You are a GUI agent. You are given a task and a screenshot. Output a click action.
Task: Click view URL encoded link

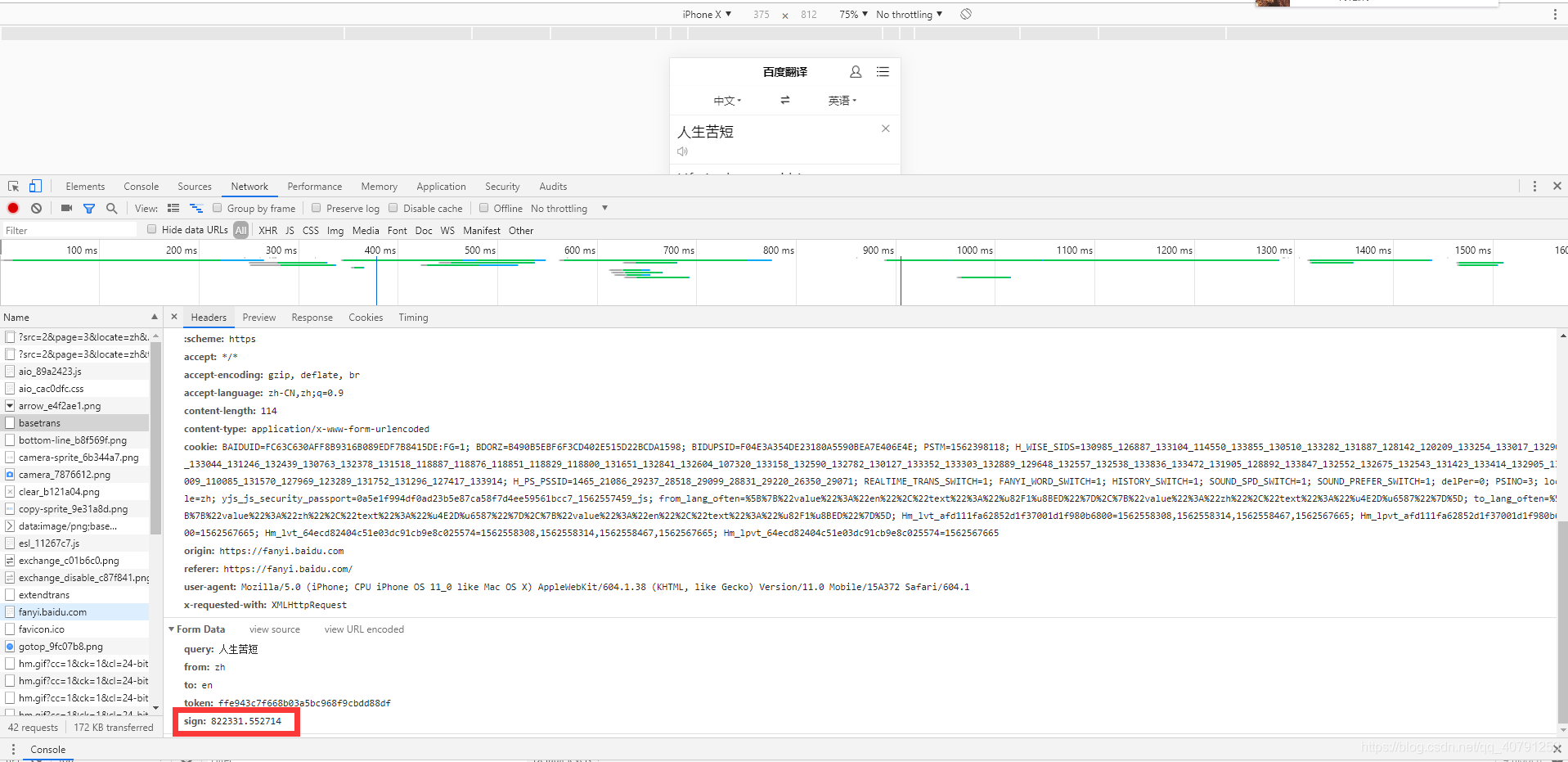[364, 629]
